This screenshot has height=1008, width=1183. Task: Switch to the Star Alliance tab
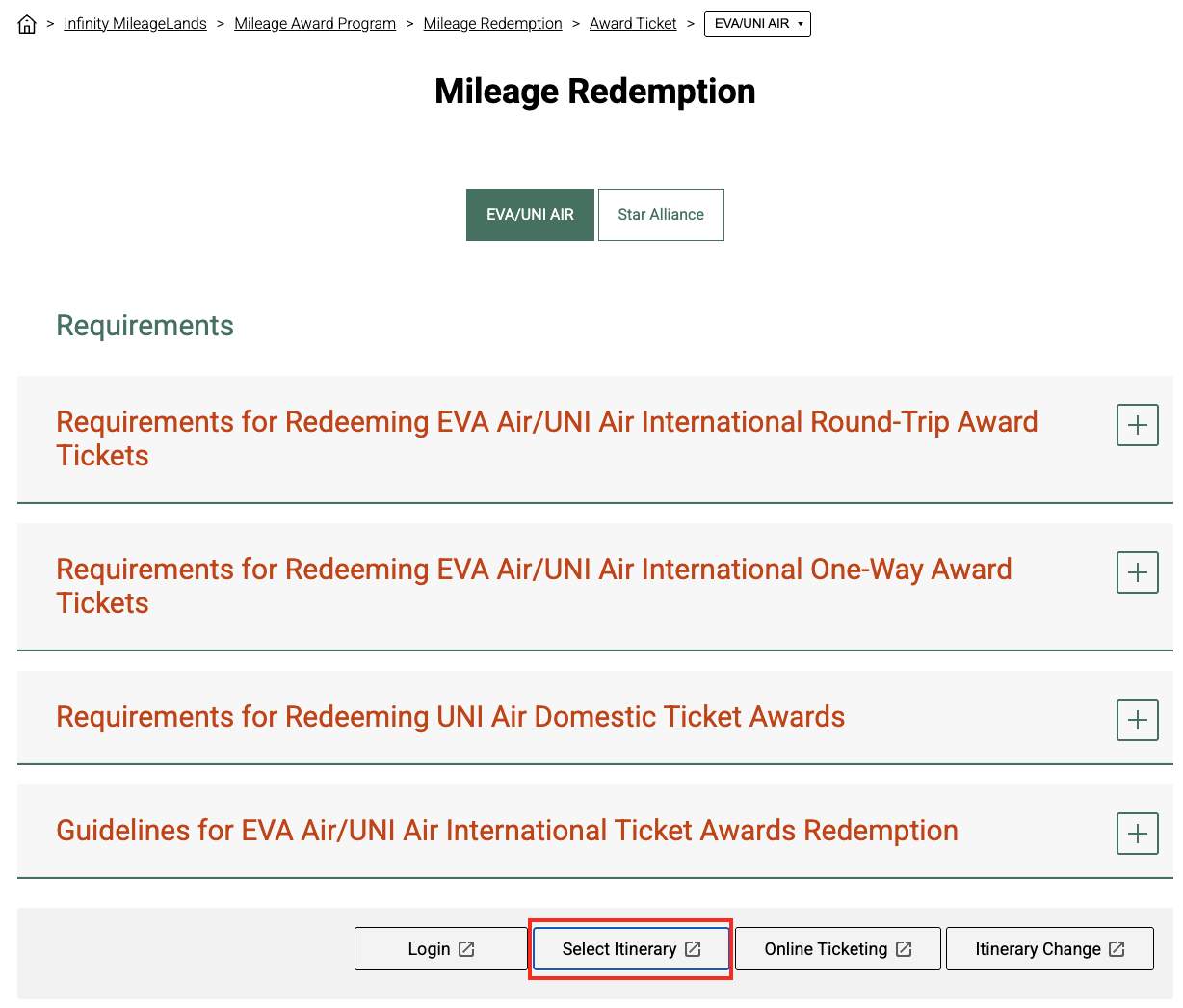[661, 215]
